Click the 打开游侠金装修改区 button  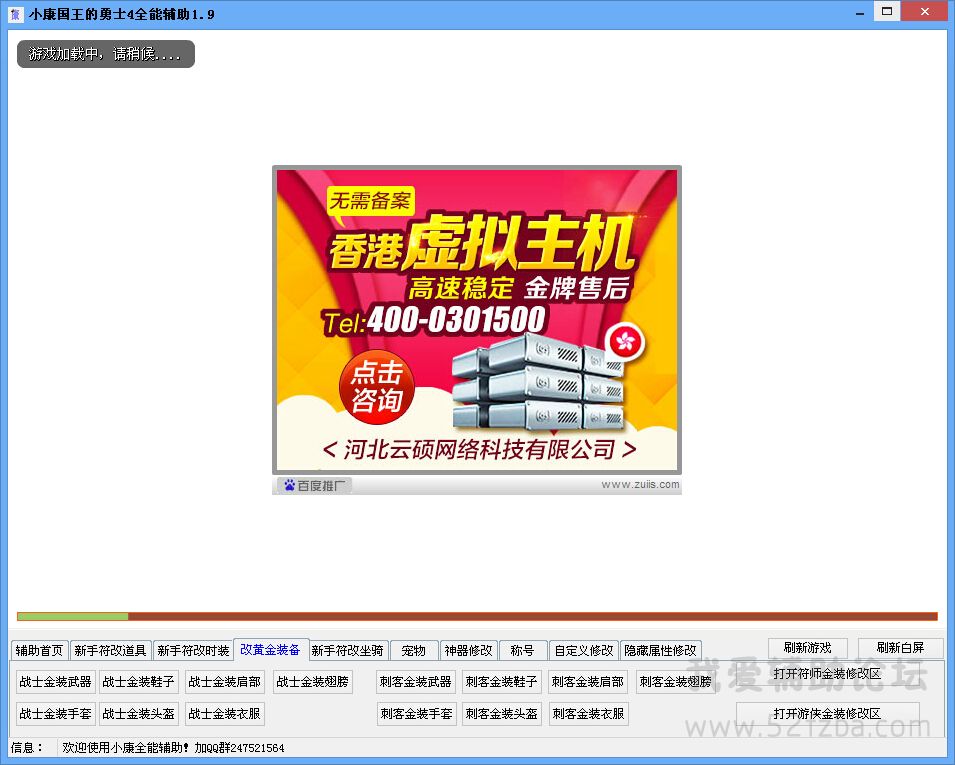click(827, 713)
